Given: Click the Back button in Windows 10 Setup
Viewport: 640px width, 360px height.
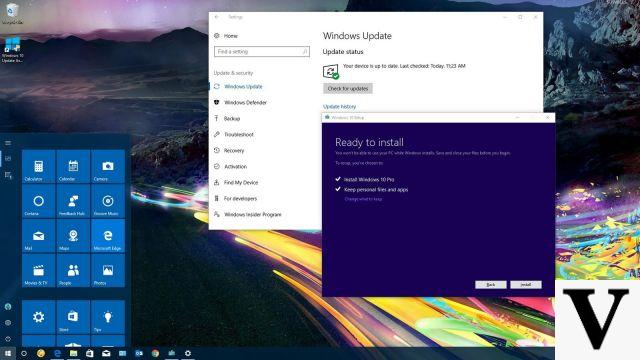Looking at the screenshot, I should tap(491, 284).
